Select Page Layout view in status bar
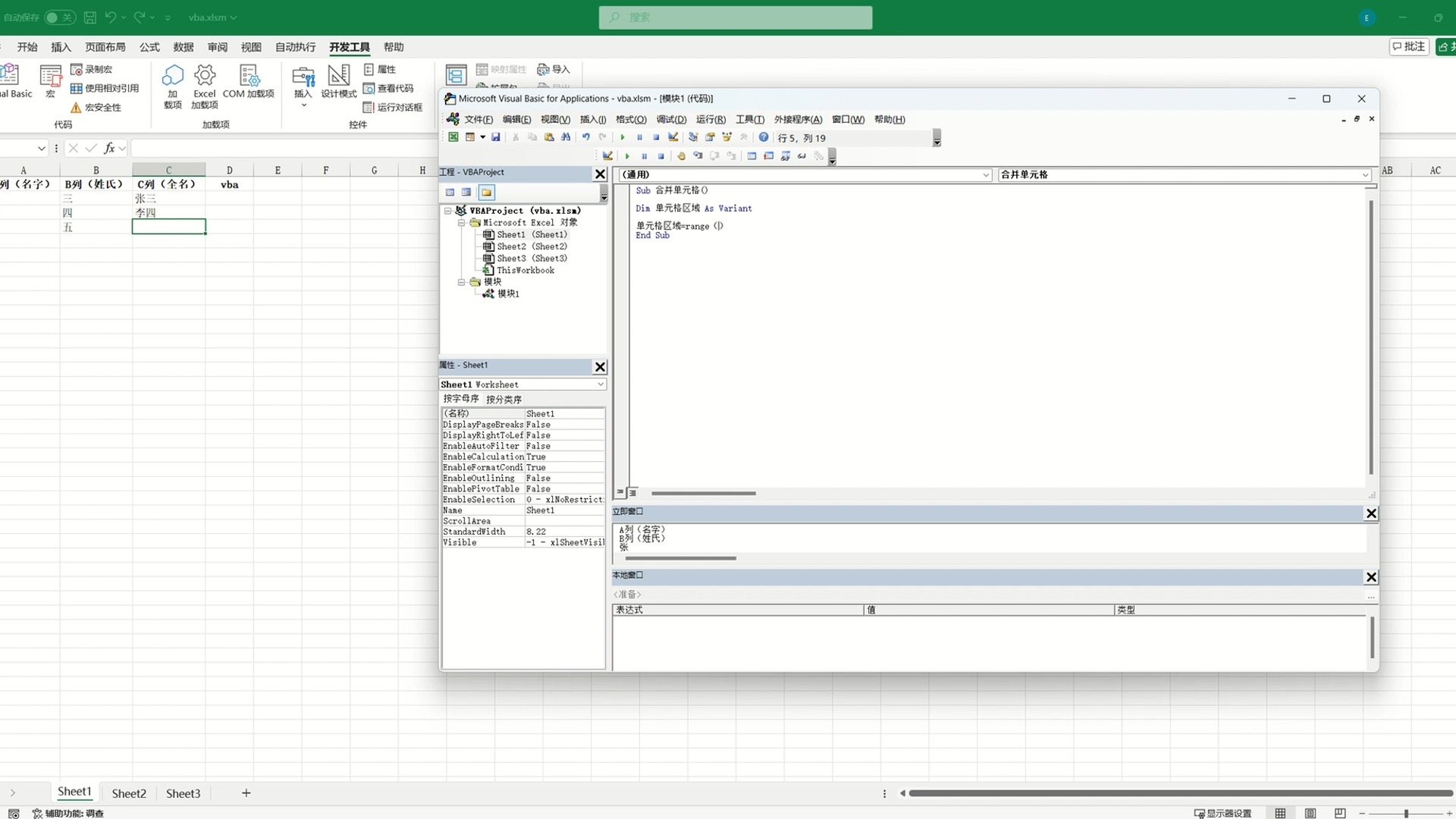 pos(1310,813)
